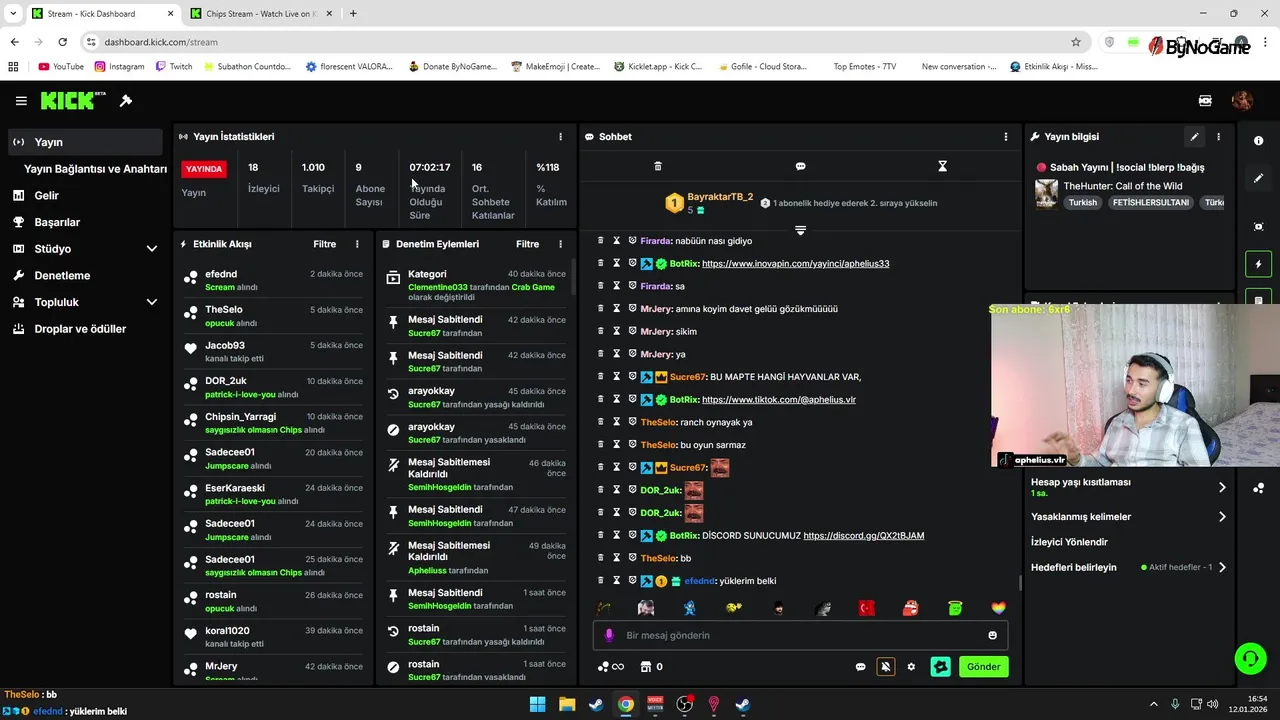Delete Firarda's 'nabüün nası gidiyo' message

(x=600, y=241)
